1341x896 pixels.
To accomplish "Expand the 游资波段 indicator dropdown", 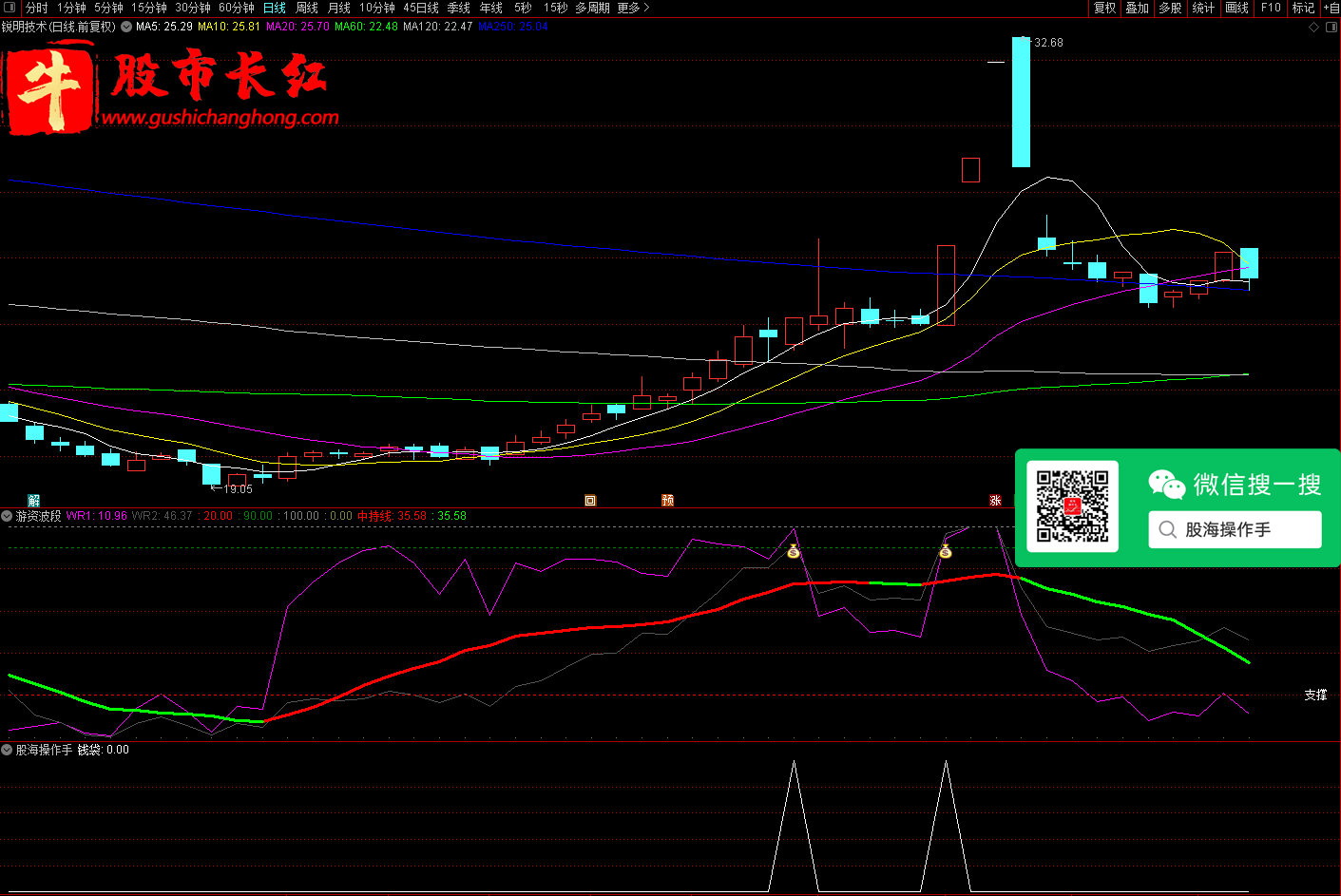I will [x=8, y=516].
